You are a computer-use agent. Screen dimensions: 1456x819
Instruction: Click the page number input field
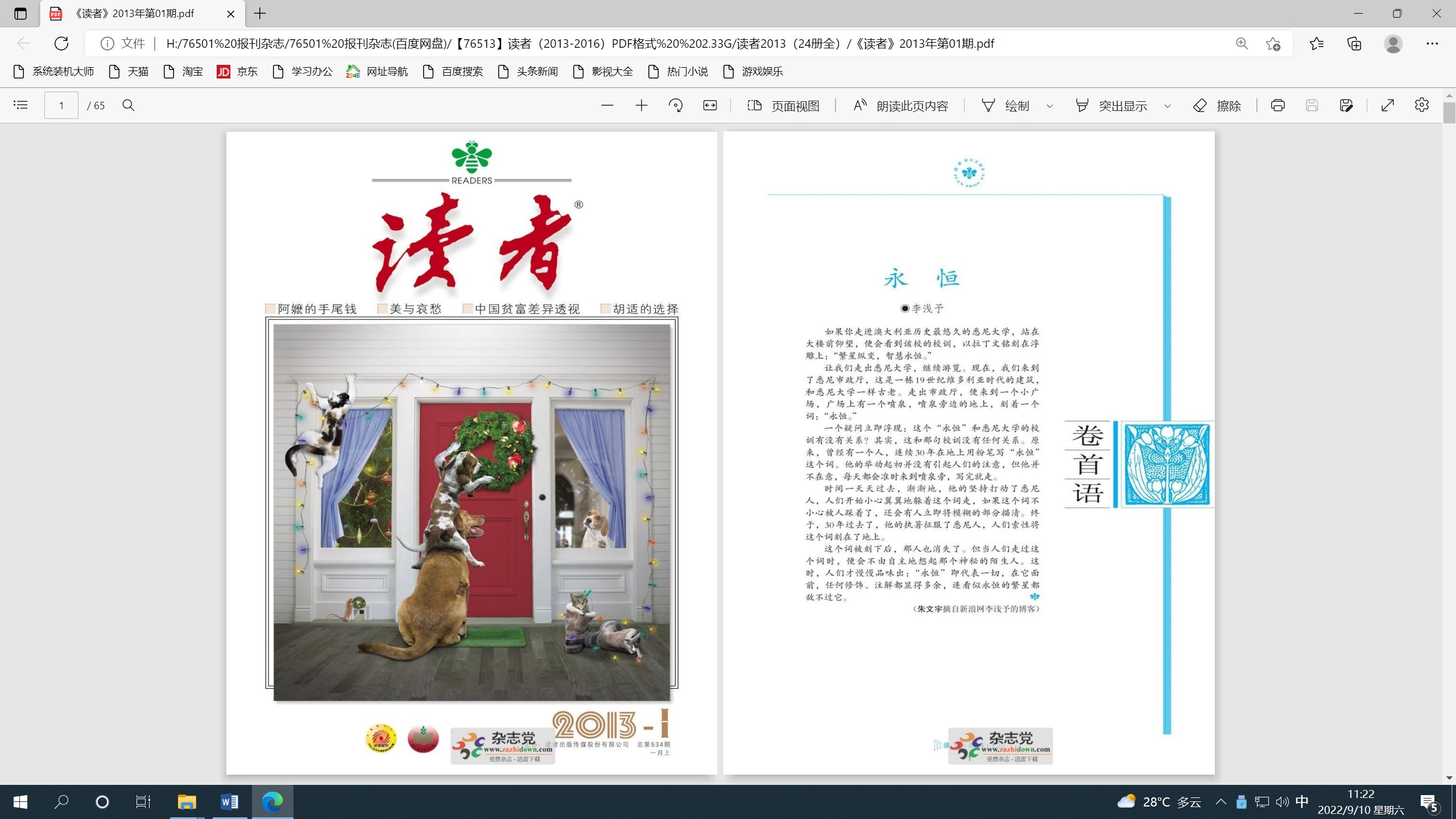(61, 105)
